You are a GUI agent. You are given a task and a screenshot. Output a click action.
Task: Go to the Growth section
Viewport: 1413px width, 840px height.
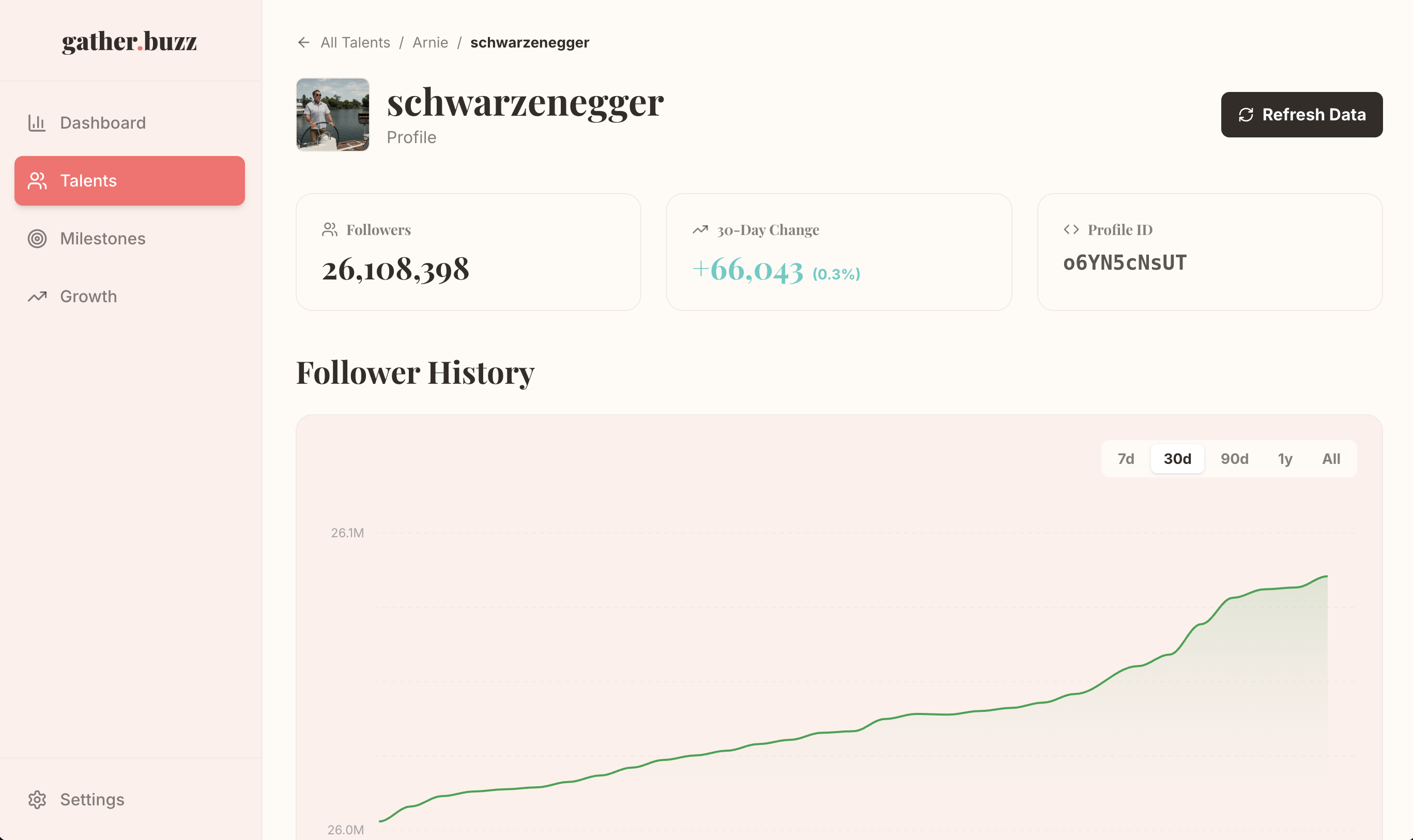(88, 296)
